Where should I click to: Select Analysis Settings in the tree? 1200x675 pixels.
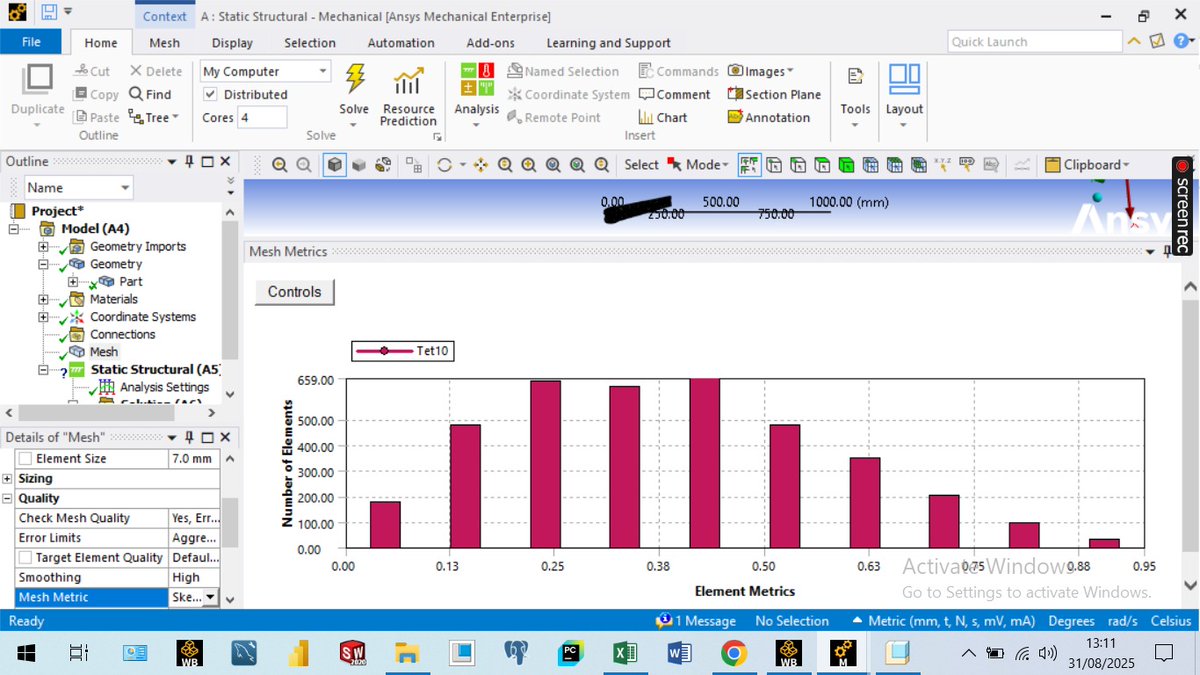[x=164, y=387]
